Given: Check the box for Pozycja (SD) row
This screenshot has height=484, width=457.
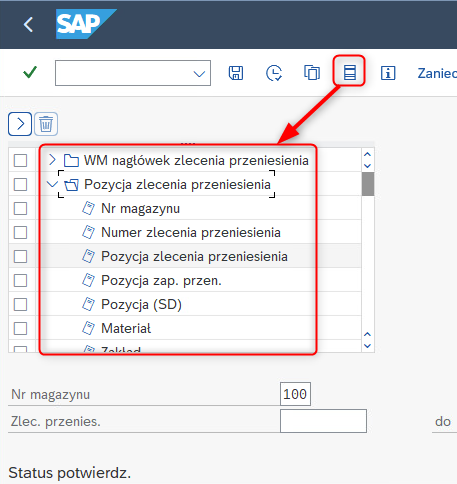Looking at the screenshot, I should [x=20, y=304].
